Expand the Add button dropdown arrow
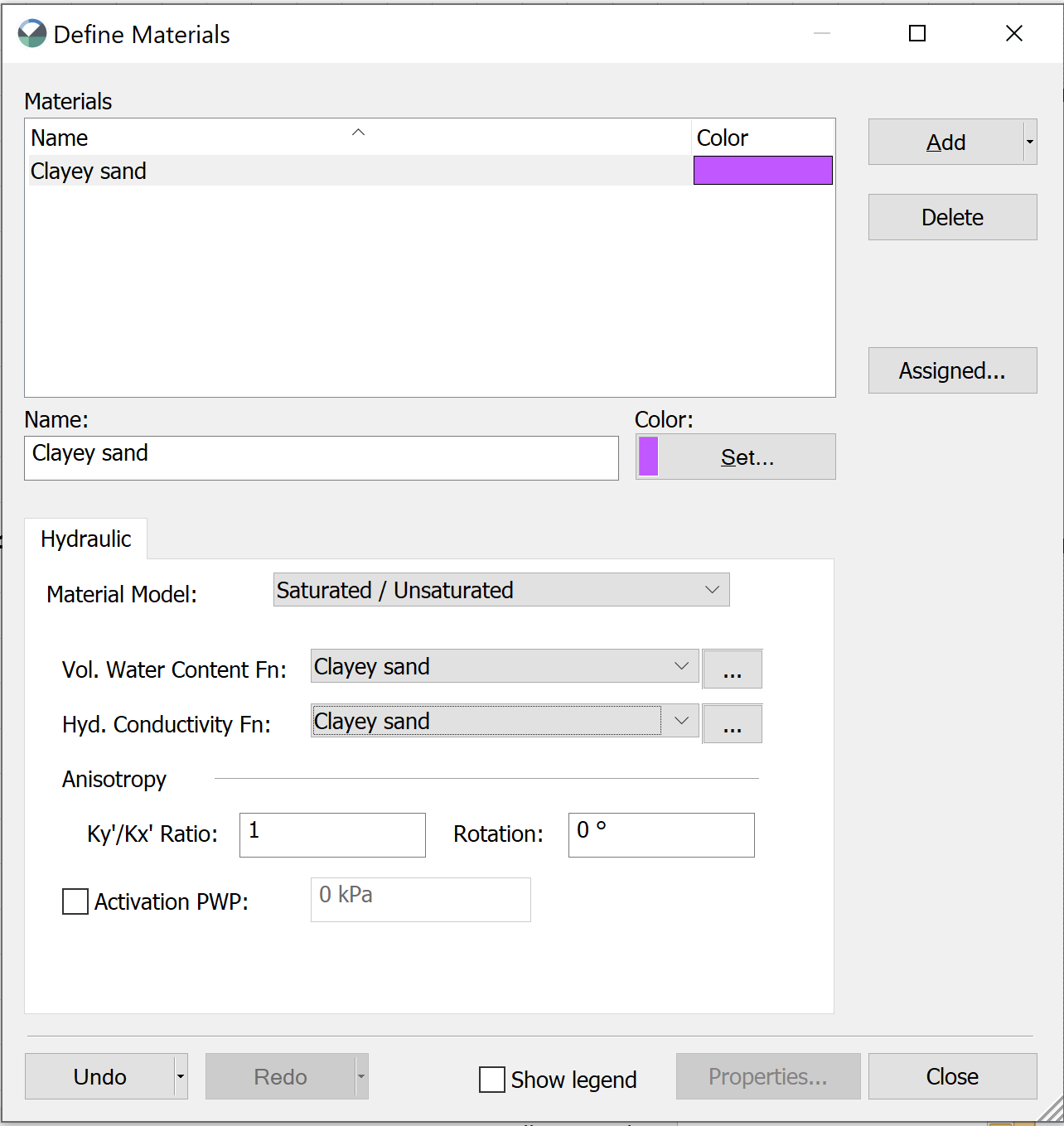 1029,143
